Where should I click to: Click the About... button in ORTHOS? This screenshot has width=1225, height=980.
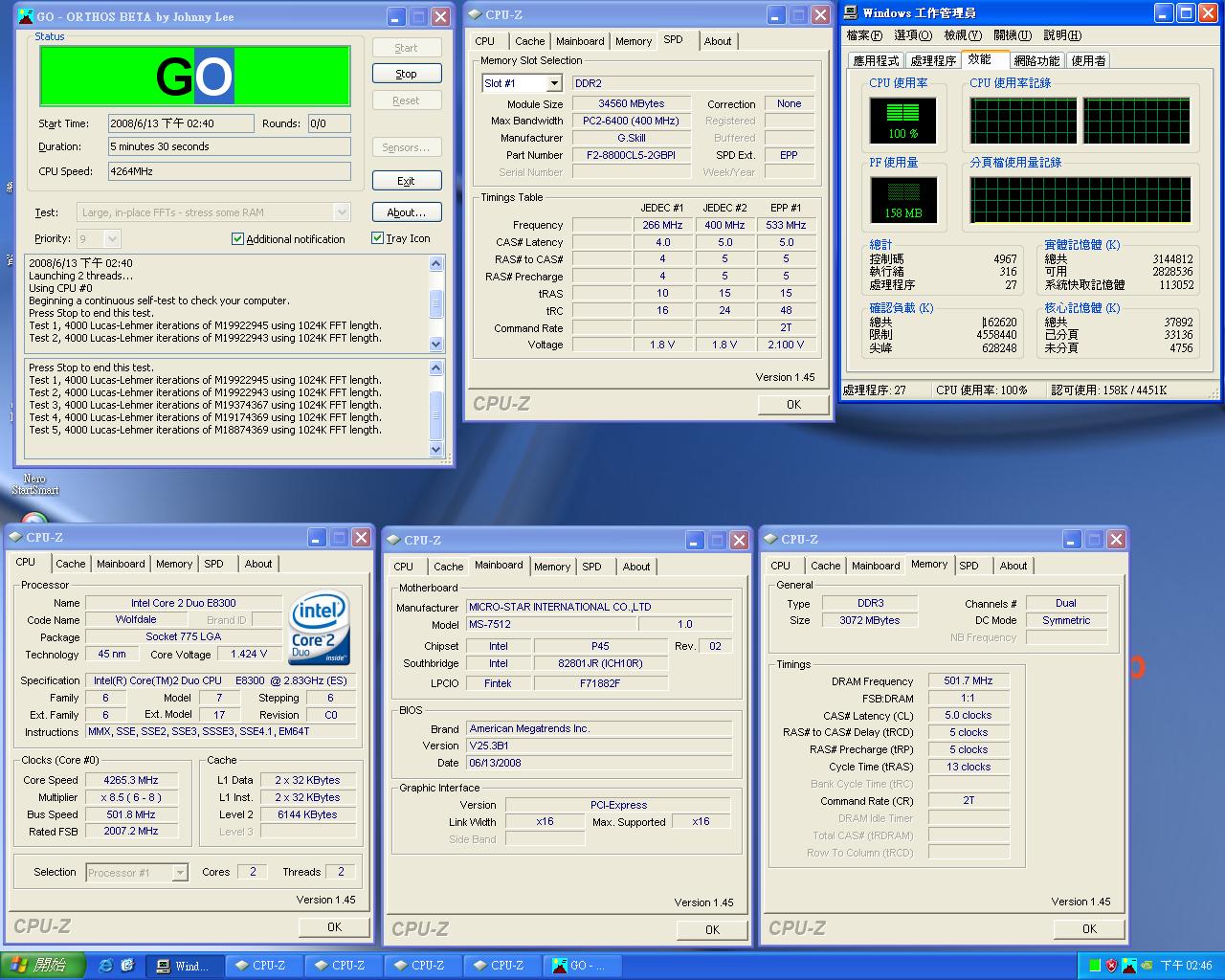[407, 212]
